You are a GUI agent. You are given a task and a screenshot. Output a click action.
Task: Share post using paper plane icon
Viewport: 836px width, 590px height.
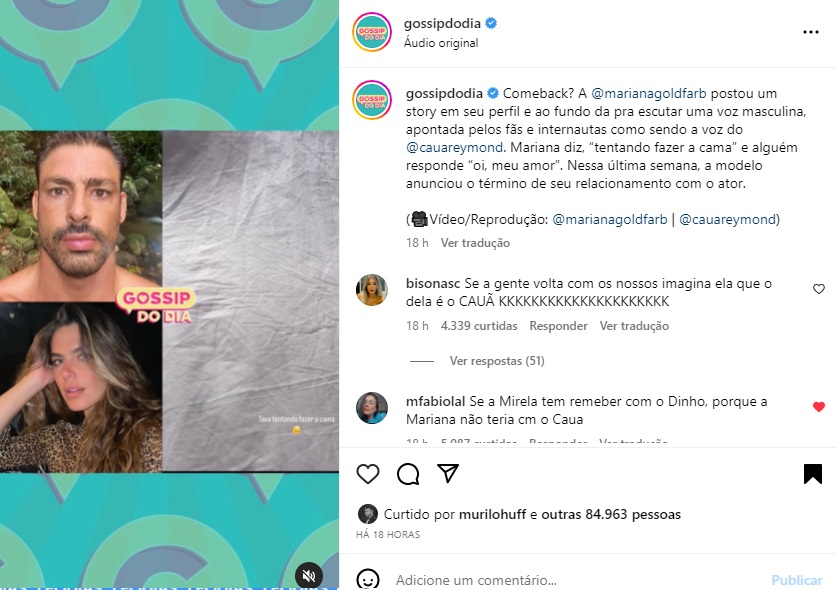click(x=448, y=473)
